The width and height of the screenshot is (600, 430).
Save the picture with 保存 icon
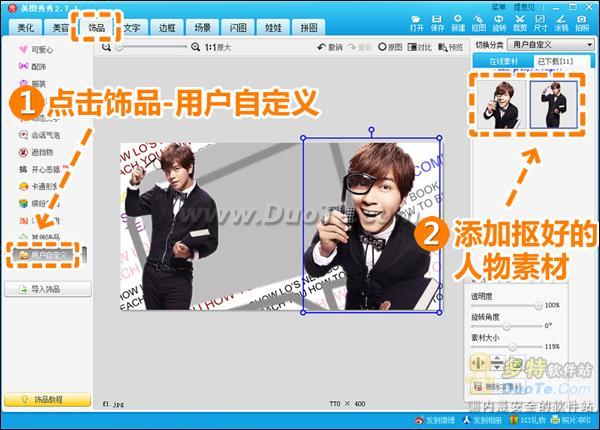(x=437, y=23)
